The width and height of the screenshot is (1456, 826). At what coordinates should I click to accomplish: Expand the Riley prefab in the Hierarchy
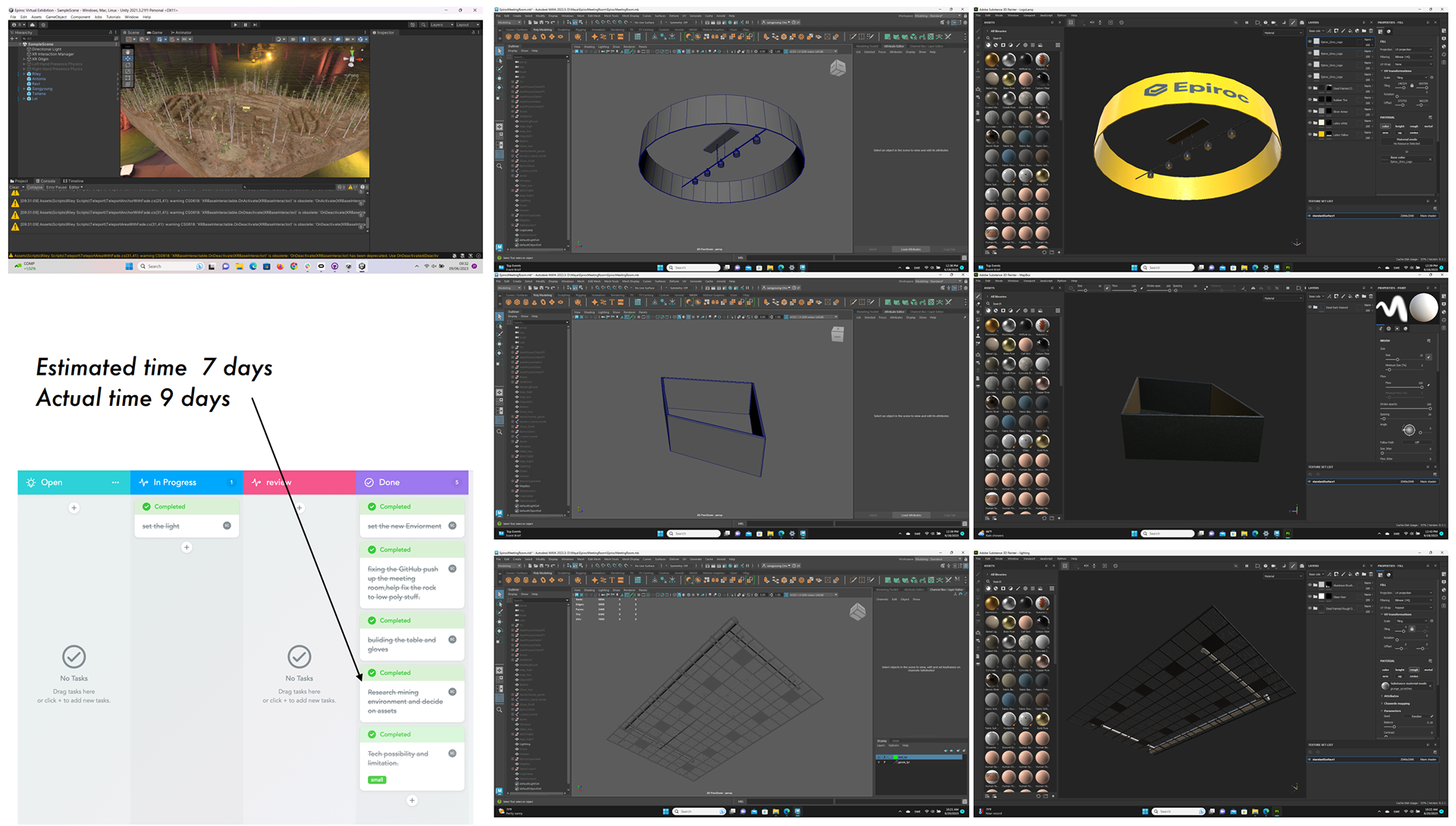click(x=24, y=74)
